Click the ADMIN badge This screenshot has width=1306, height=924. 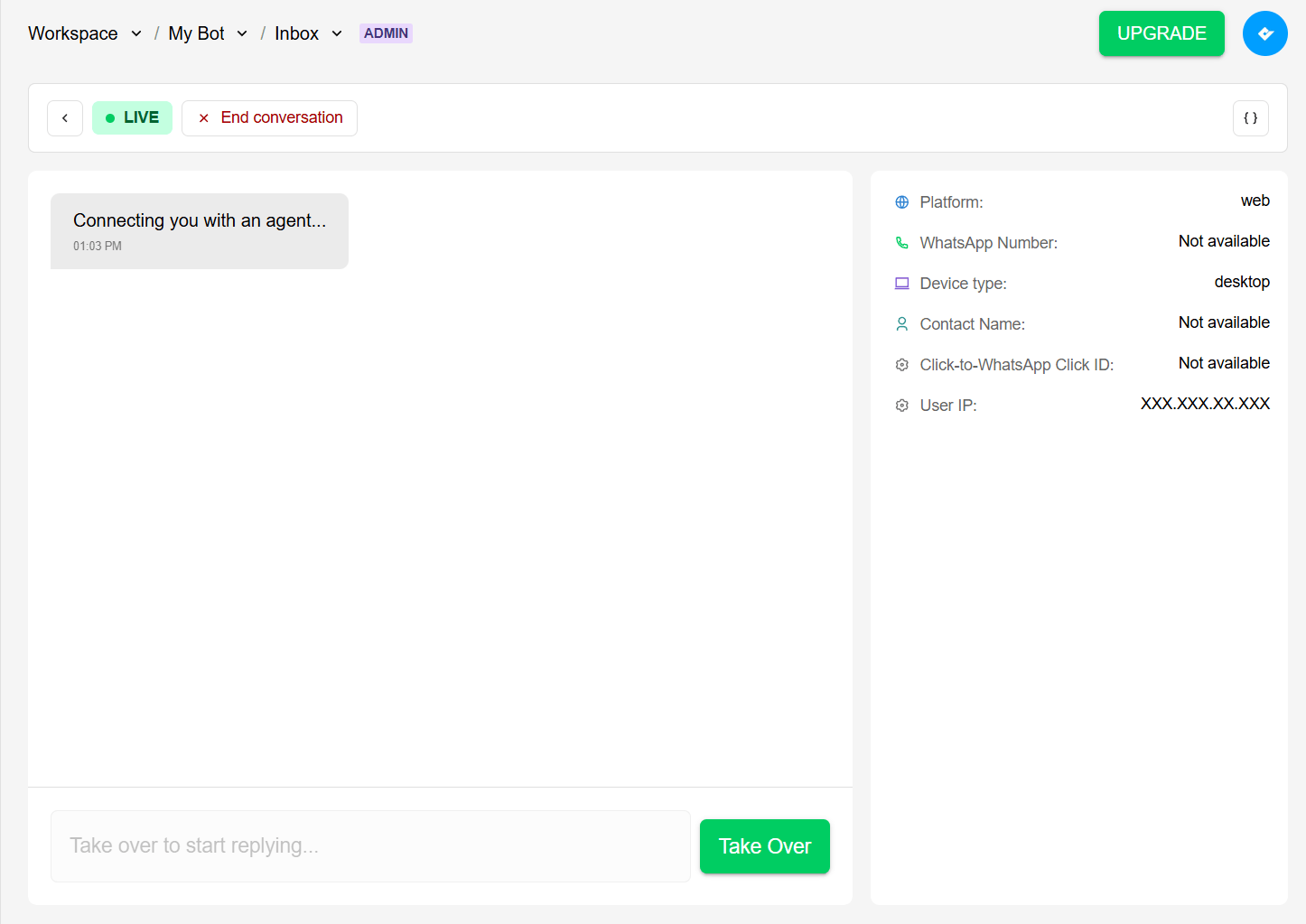pos(386,33)
